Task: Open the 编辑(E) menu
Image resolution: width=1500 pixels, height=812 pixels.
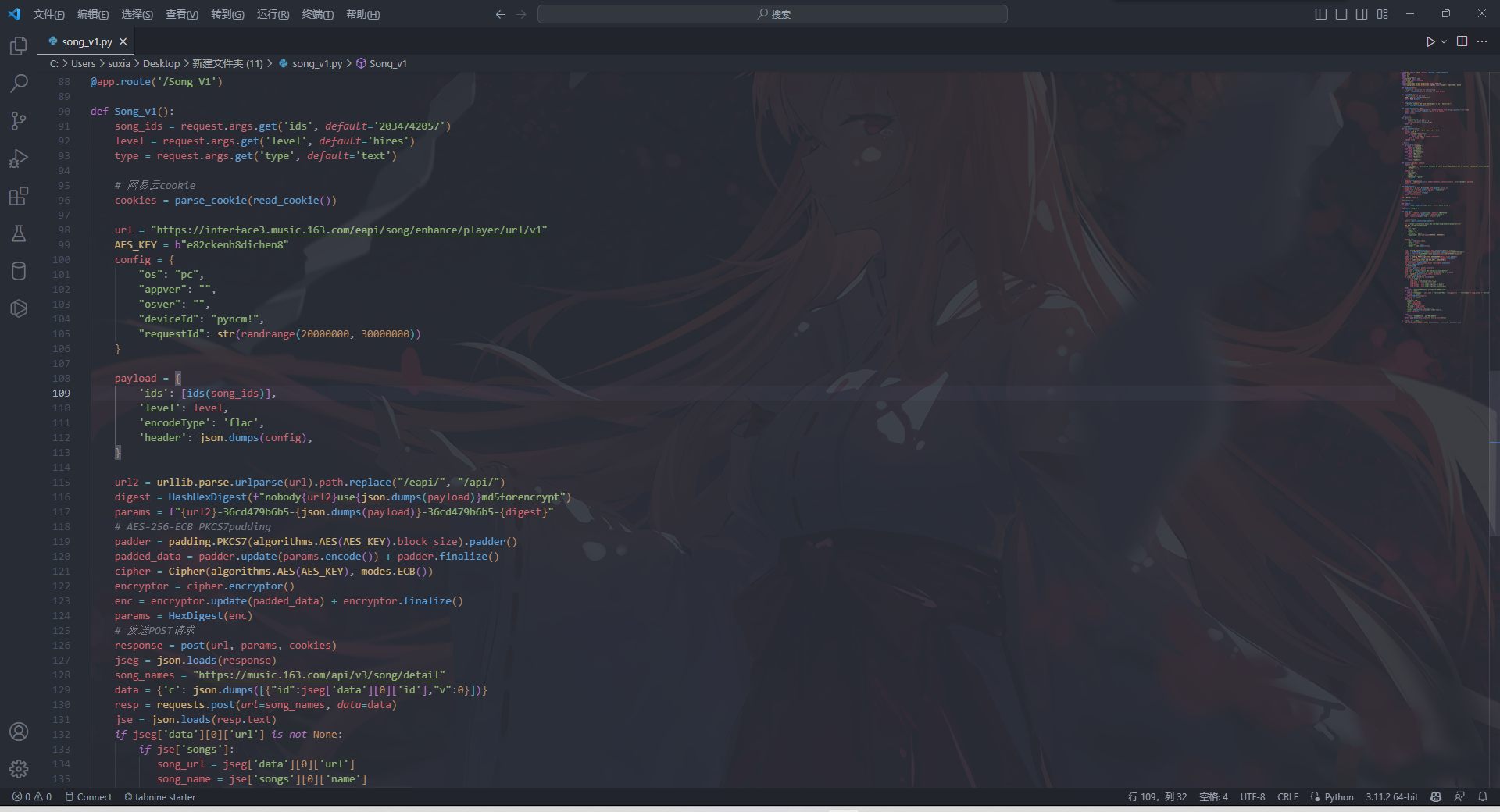Action: (93, 14)
